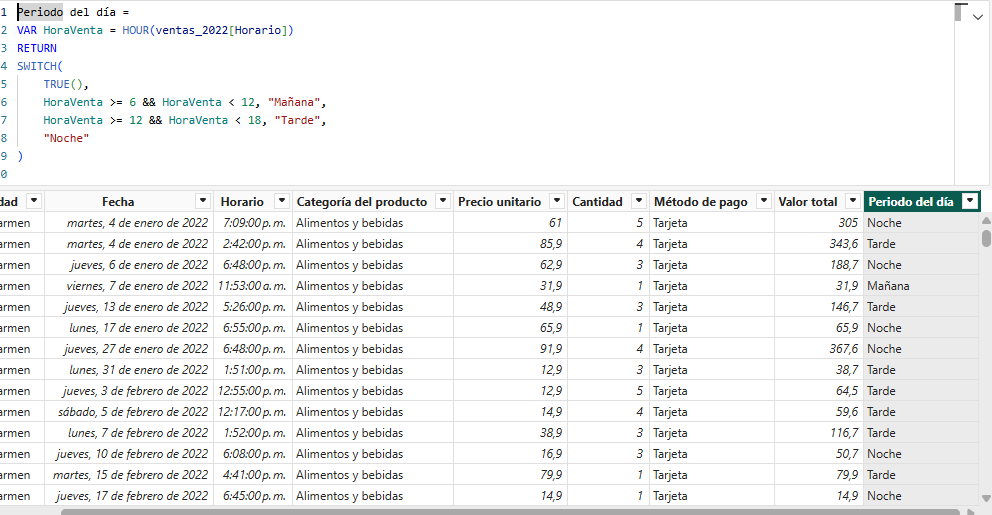This screenshot has height=515, width=992.
Task: Select the Fecha column header
Action: click(x=118, y=201)
